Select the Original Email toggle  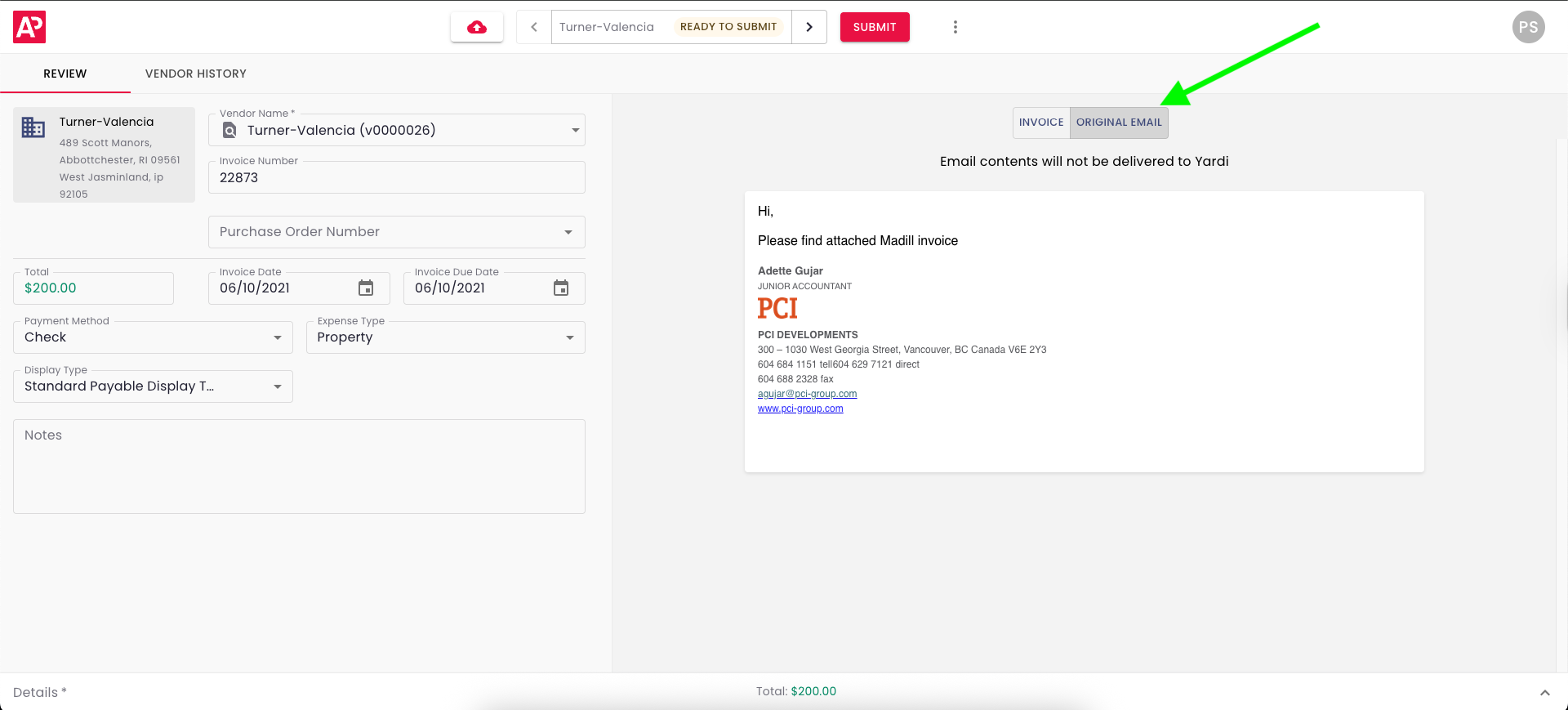(1119, 123)
